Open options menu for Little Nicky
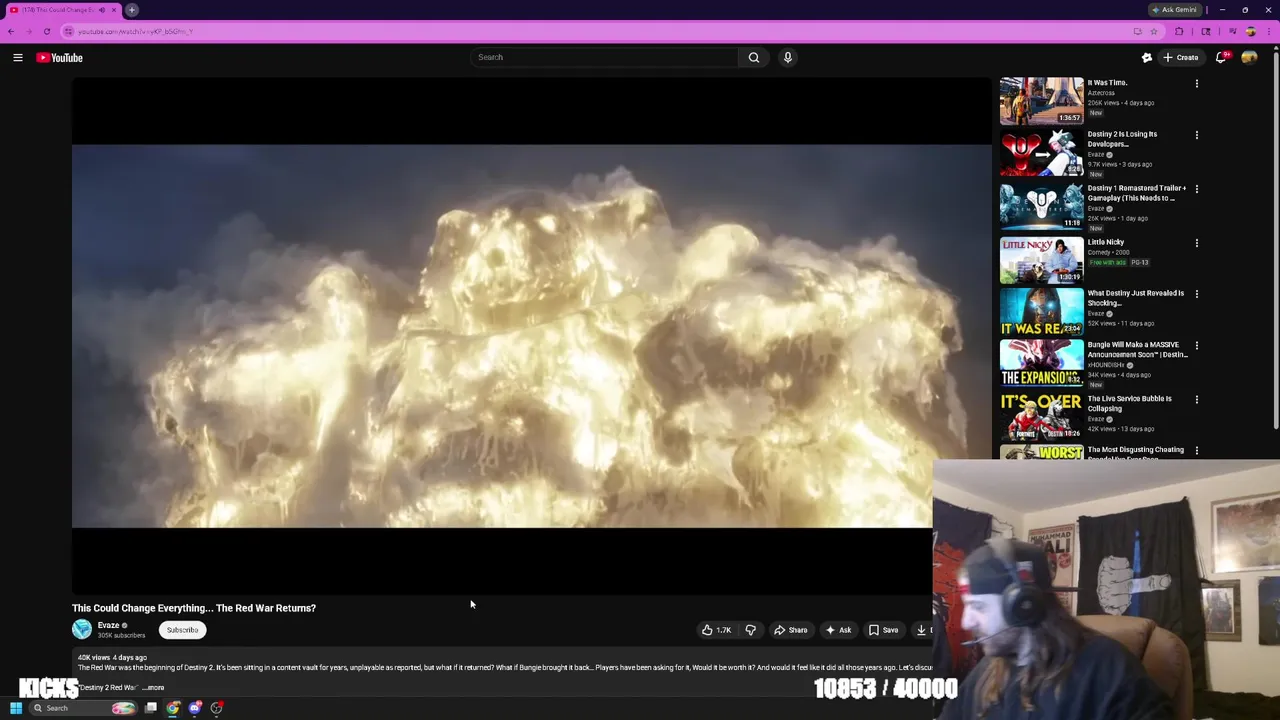Viewport: 1280px width, 720px height. click(1197, 243)
